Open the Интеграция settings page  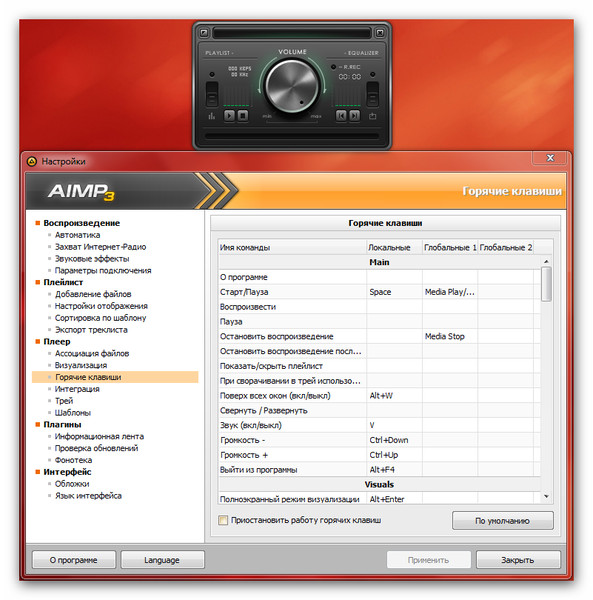77,389
